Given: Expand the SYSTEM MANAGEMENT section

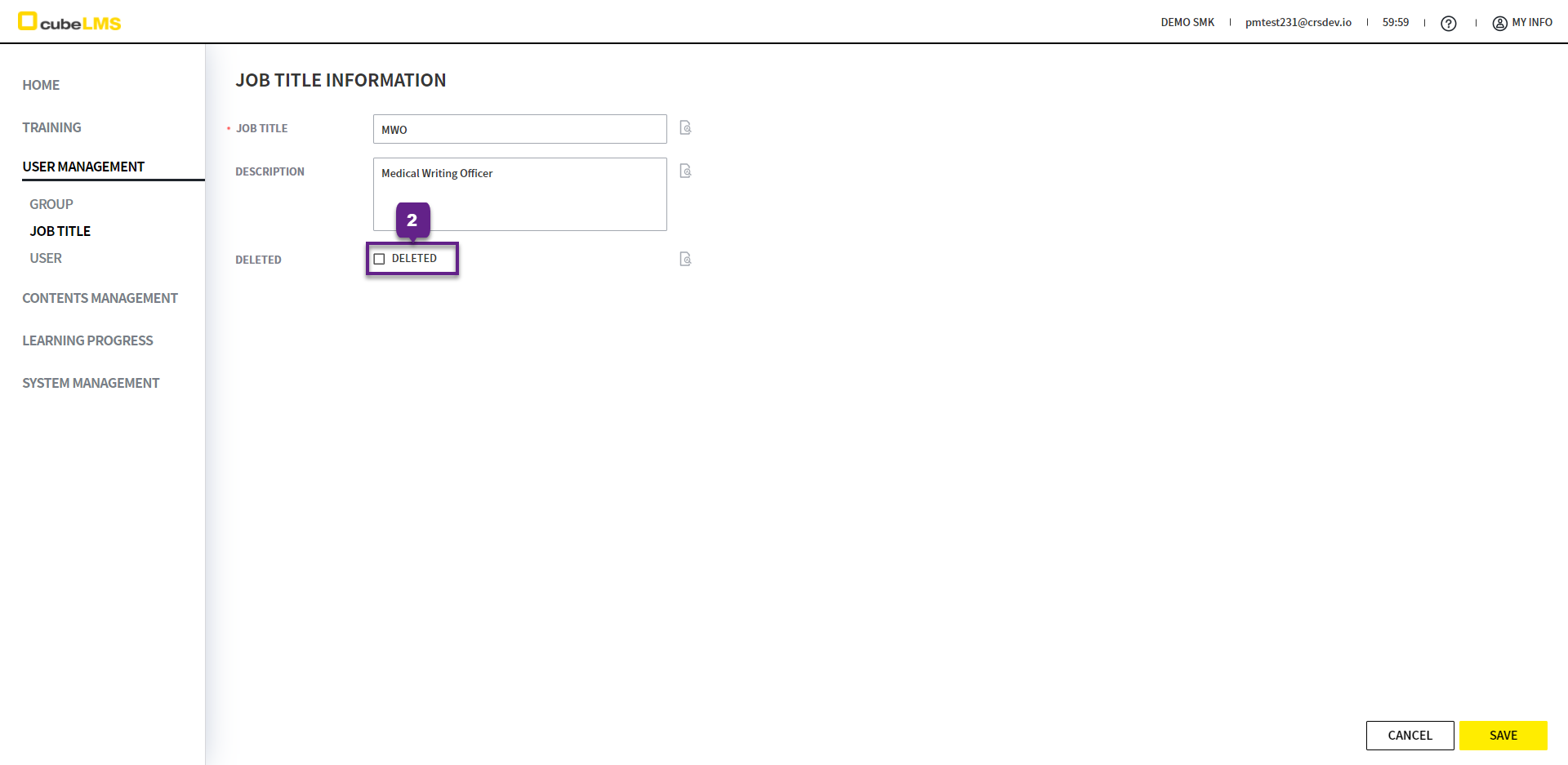Looking at the screenshot, I should (x=91, y=383).
